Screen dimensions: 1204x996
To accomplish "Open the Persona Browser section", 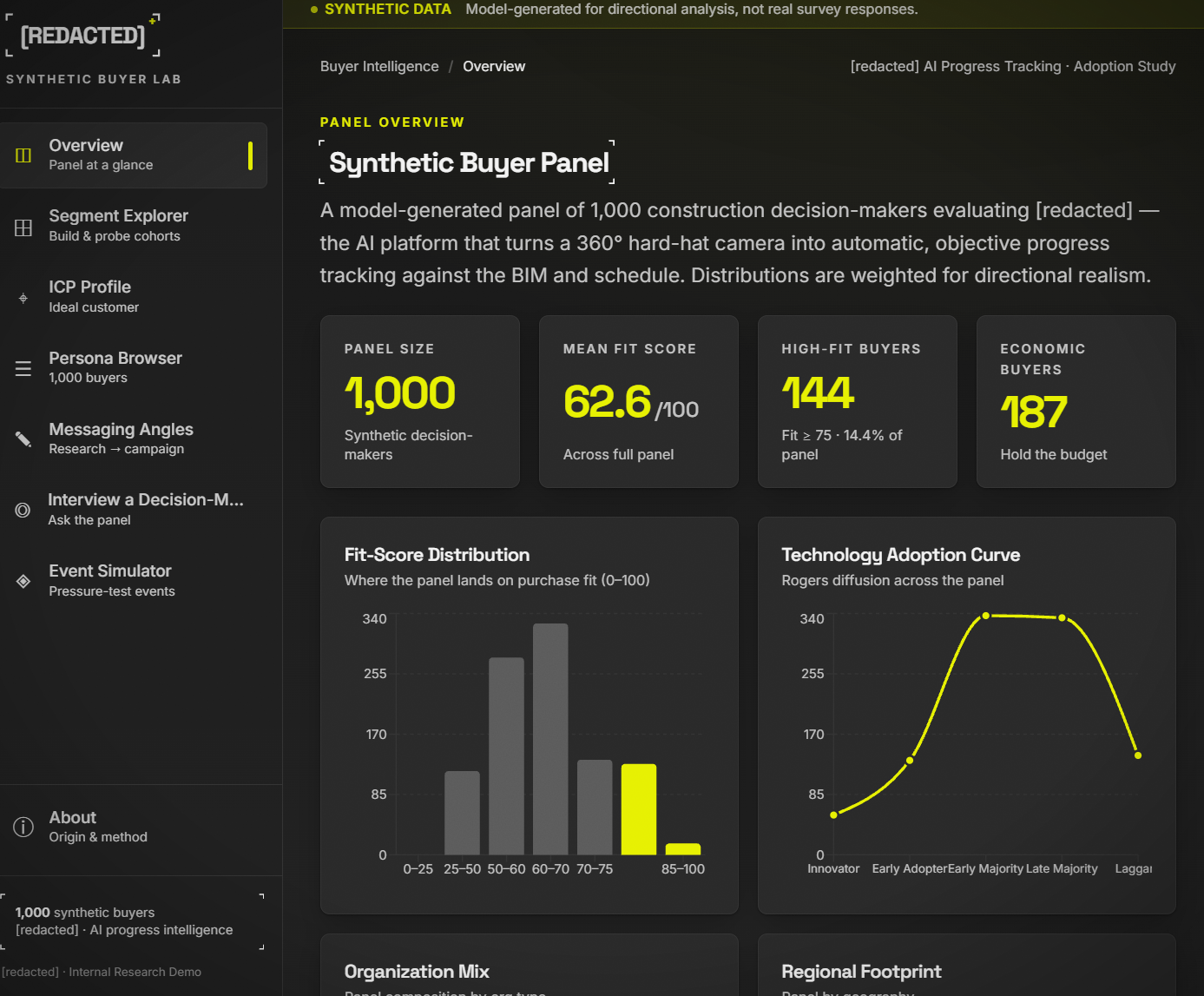I will click(134, 368).
